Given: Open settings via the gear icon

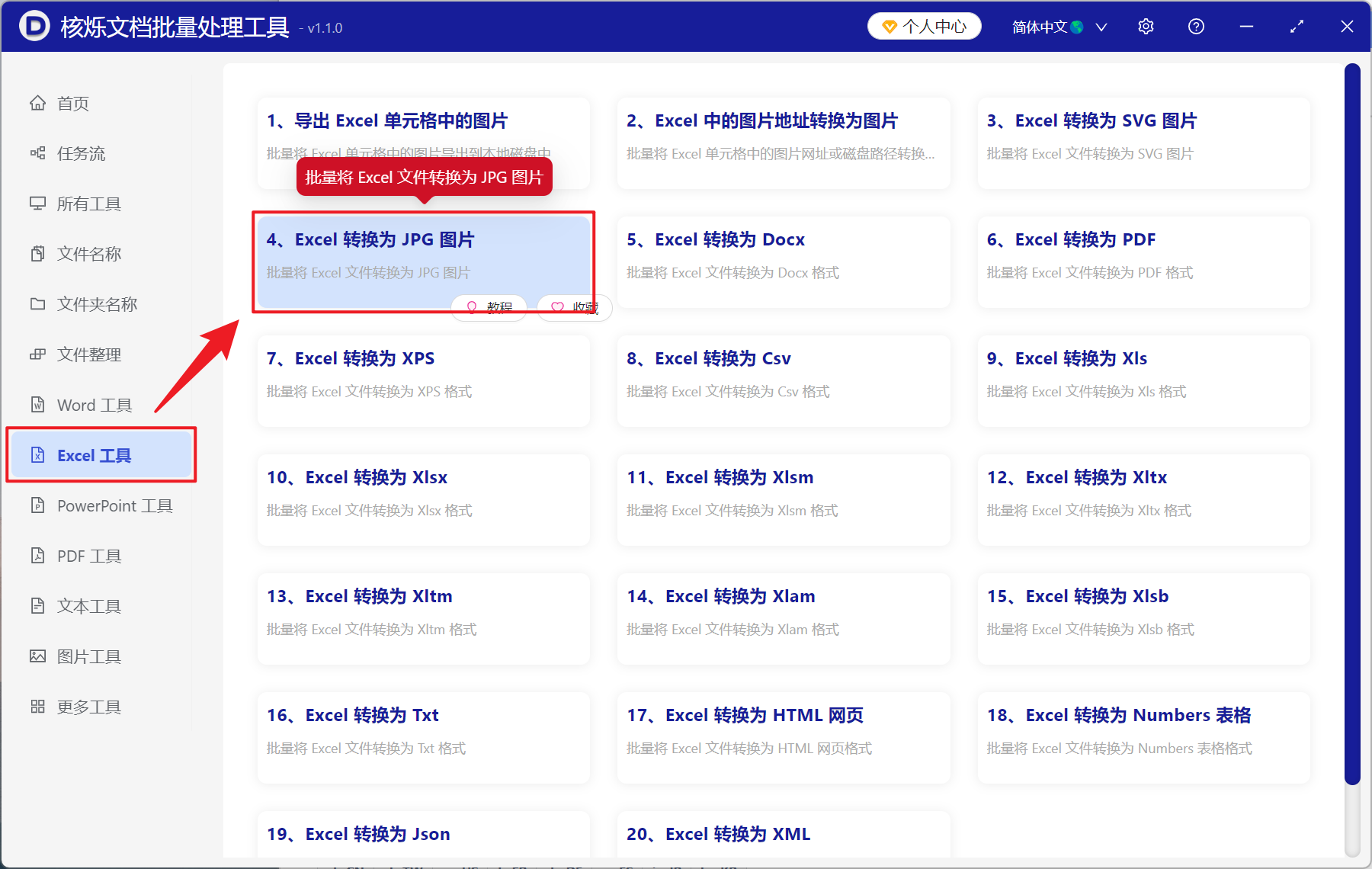Looking at the screenshot, I should 1146,27.
